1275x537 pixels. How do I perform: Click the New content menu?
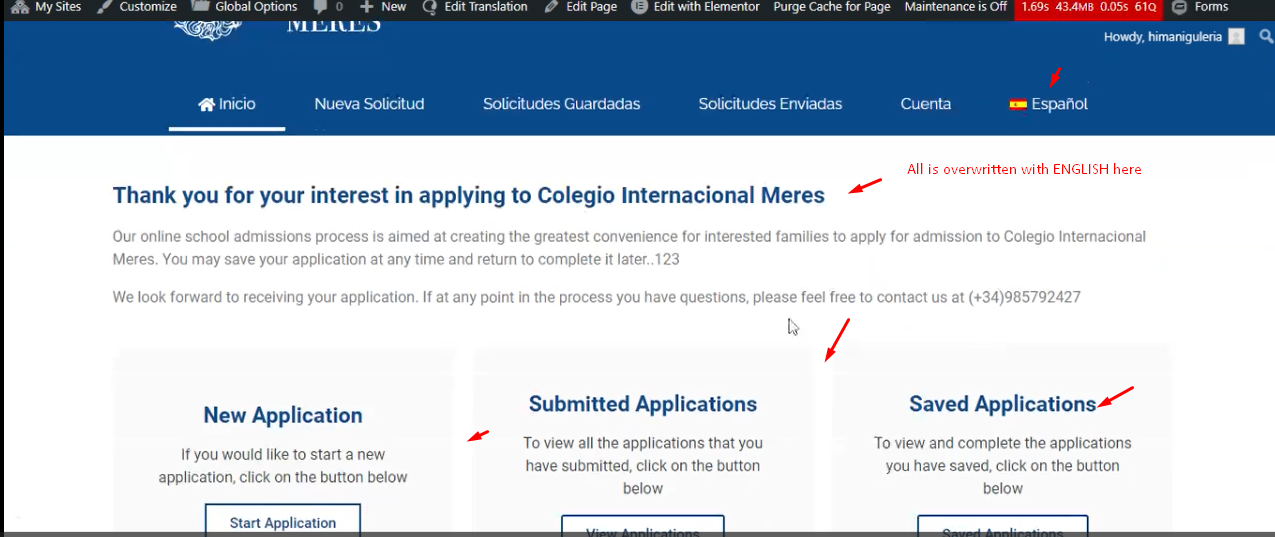[383, 7]
